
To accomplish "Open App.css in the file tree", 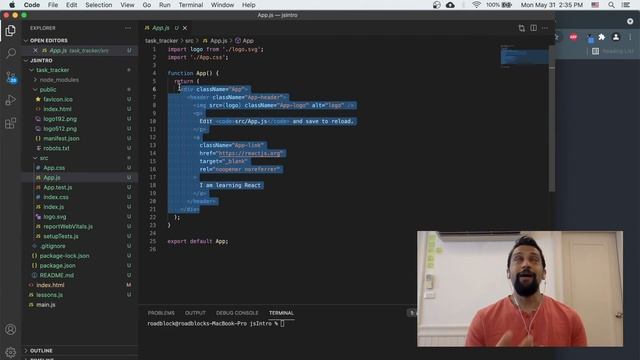I will click(x=54, y=168).
